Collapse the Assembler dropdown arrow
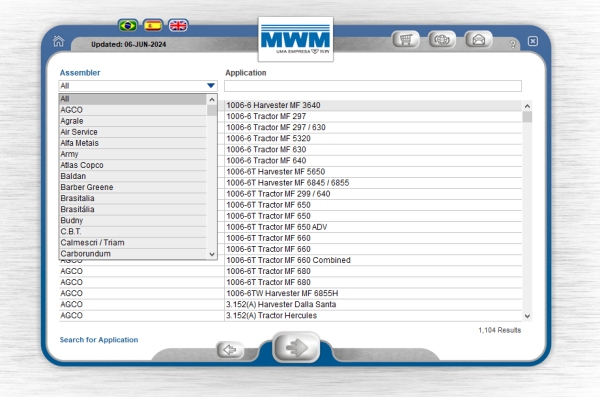The width and height of the screenshot is (600, 397). [x=210, y=86]
